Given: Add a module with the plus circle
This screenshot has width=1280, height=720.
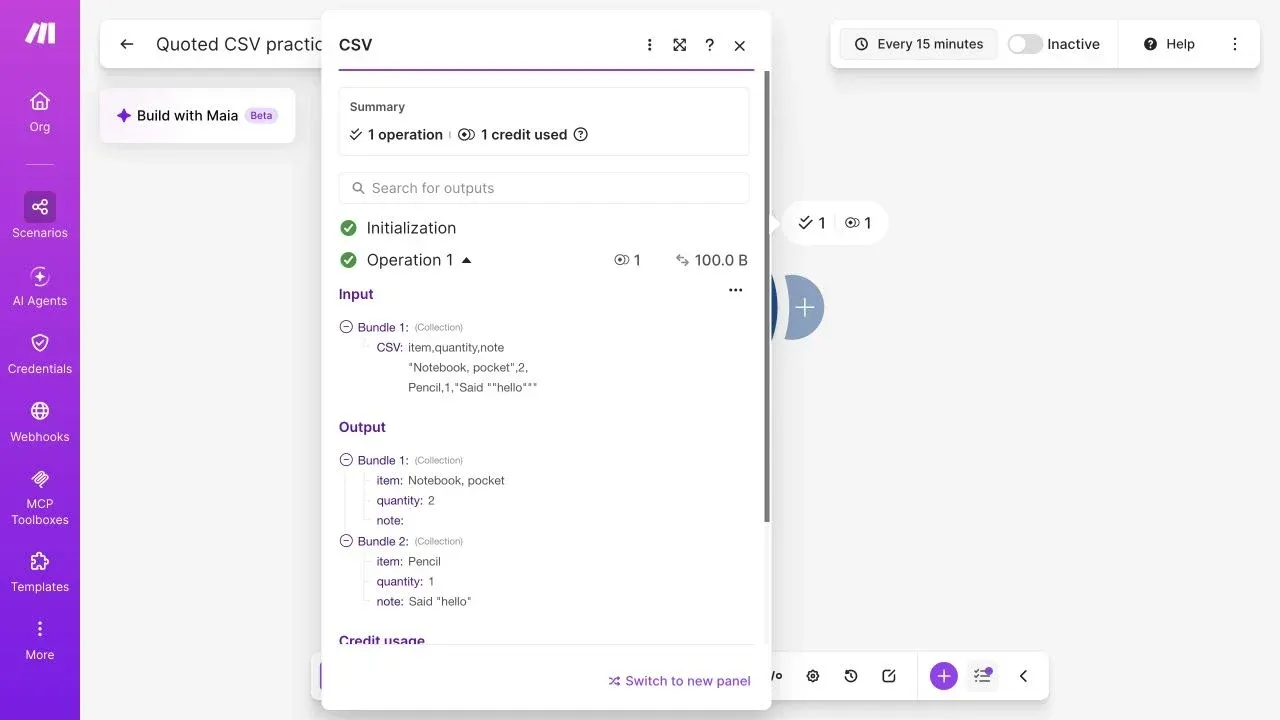Looking at the screenshot, I should pos(803,308).
